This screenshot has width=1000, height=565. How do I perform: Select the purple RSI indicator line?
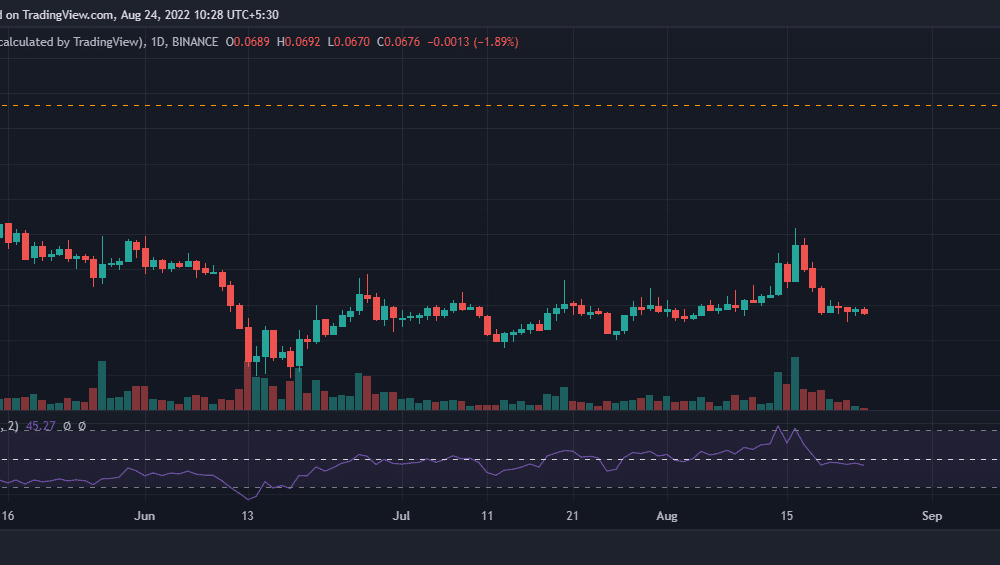click(431, 461)
